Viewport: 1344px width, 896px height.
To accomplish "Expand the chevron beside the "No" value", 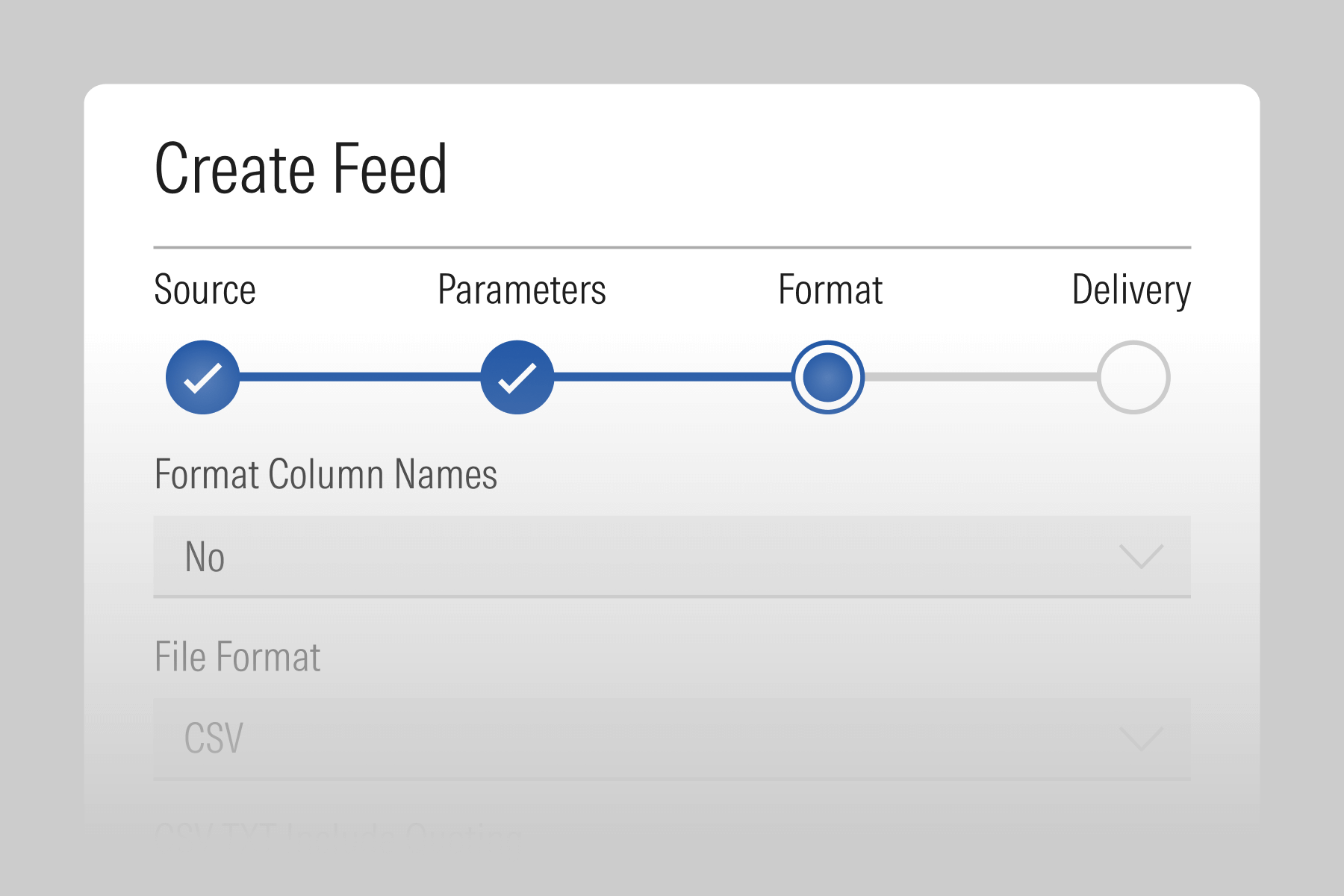I will 1142,556.
